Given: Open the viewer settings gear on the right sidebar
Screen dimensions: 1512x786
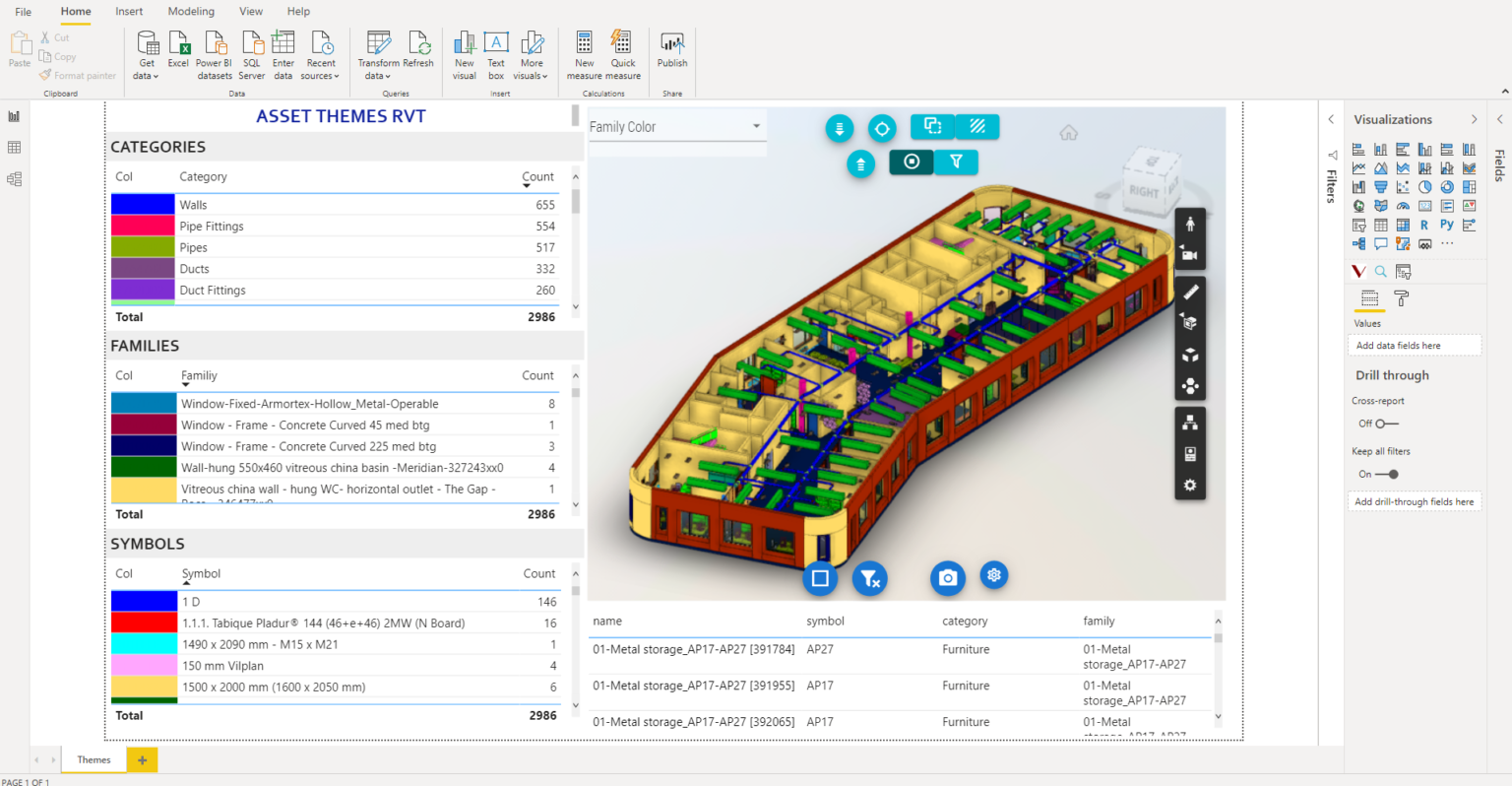Looking at the screenshot, I should [x=1189, y=485].
